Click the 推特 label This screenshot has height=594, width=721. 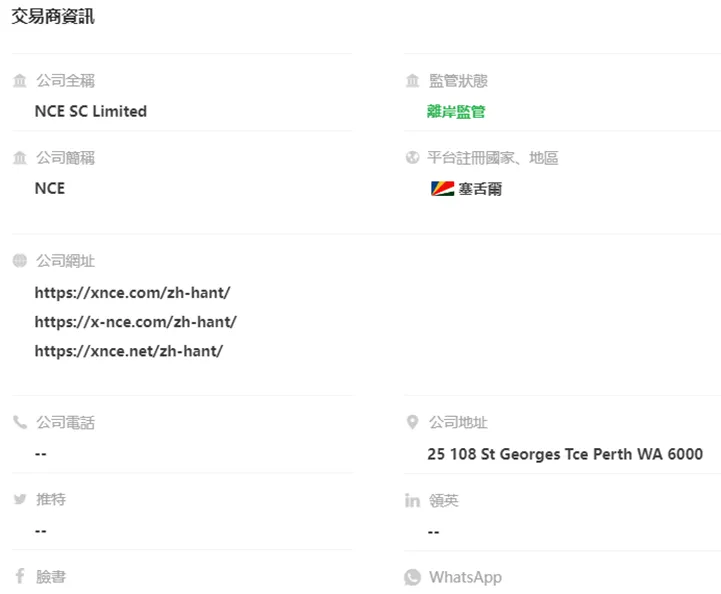point(51,499)
